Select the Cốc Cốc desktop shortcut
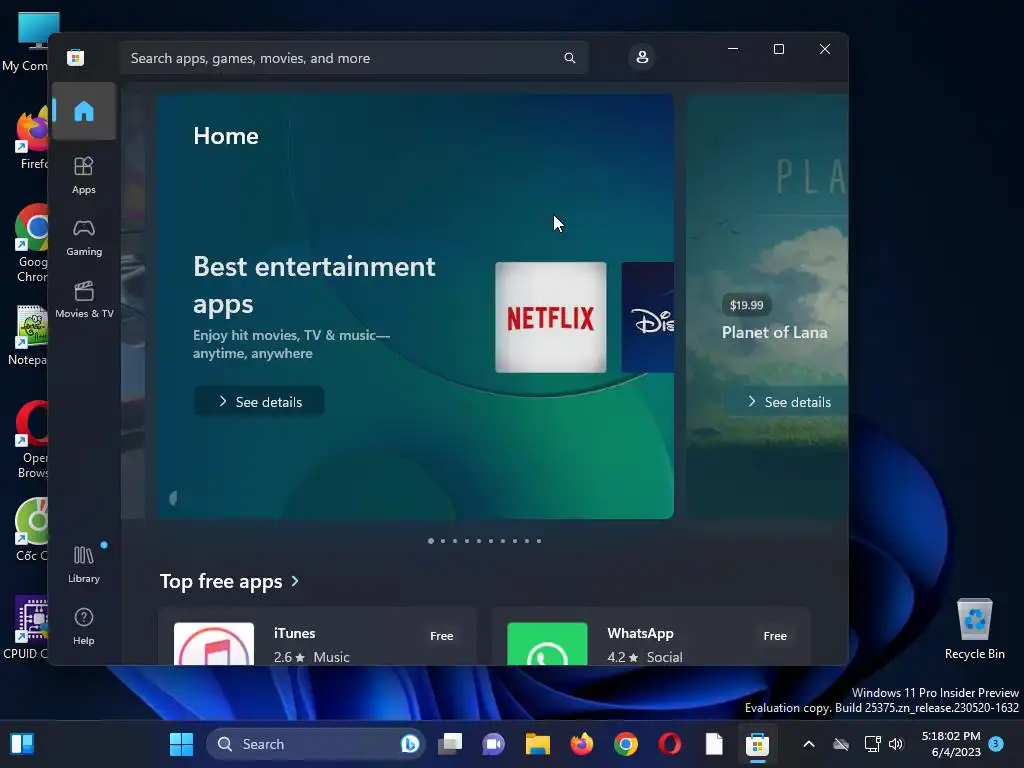1024x768 pixels. coord(31,530)
